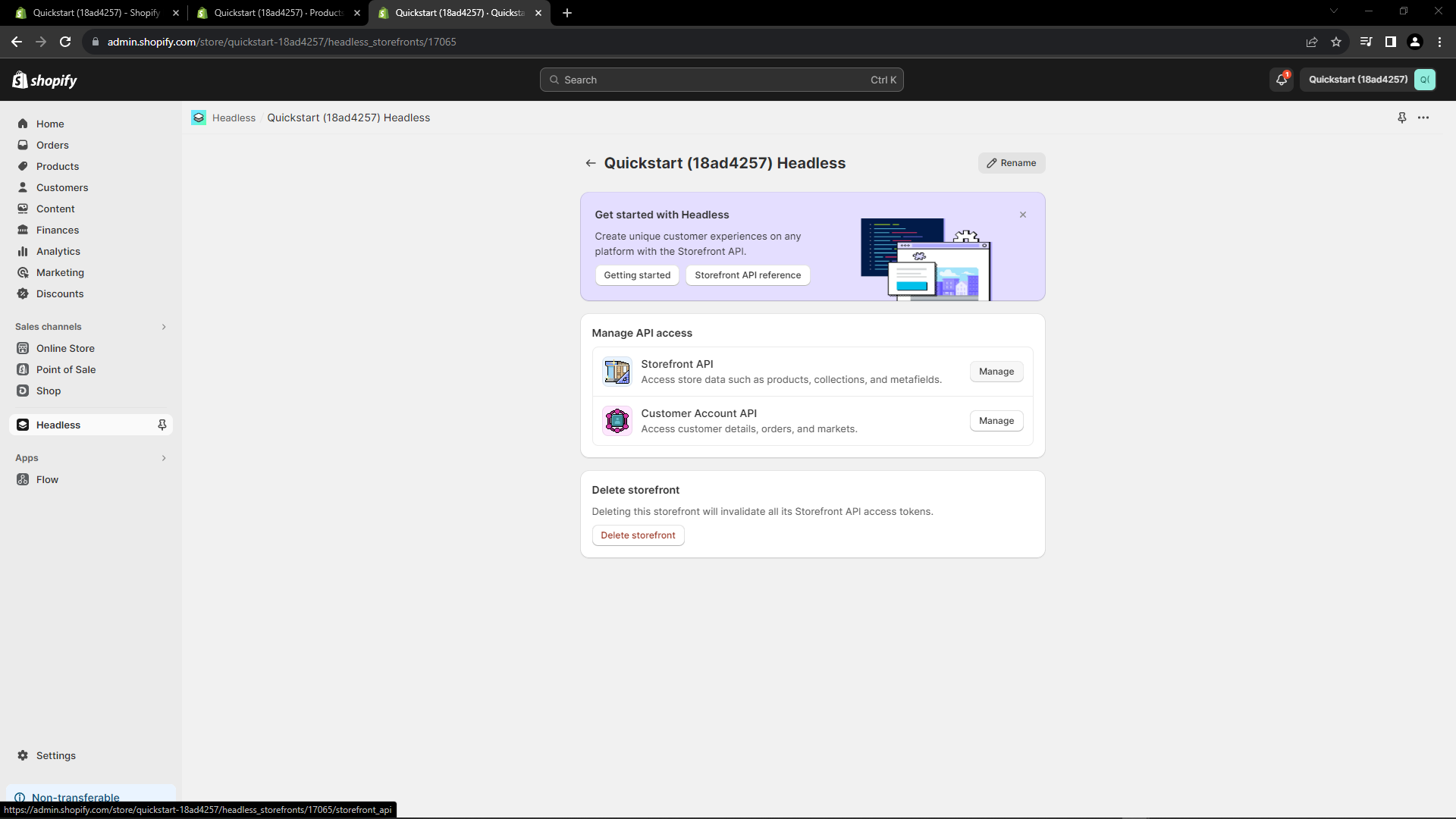
Task: Expand the Apps section
Action: (164, 457)
